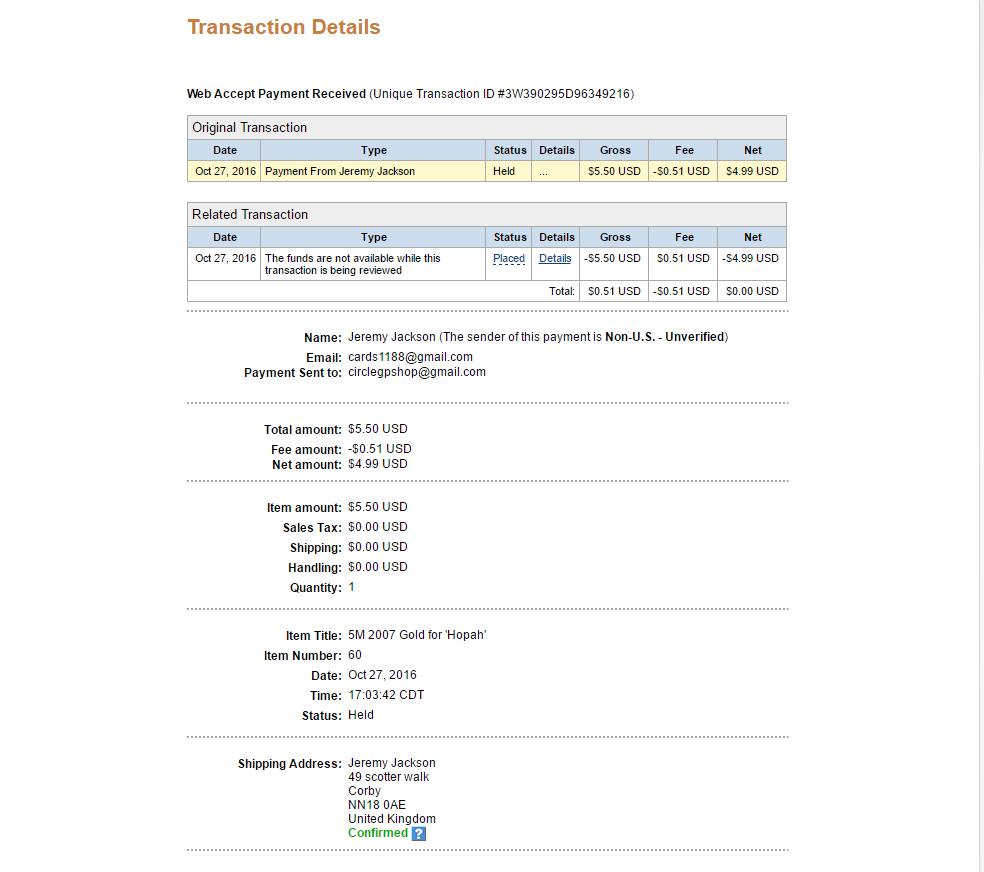Open the Placed status link
The width and height of the screenshot is (984, 872).
508,258
